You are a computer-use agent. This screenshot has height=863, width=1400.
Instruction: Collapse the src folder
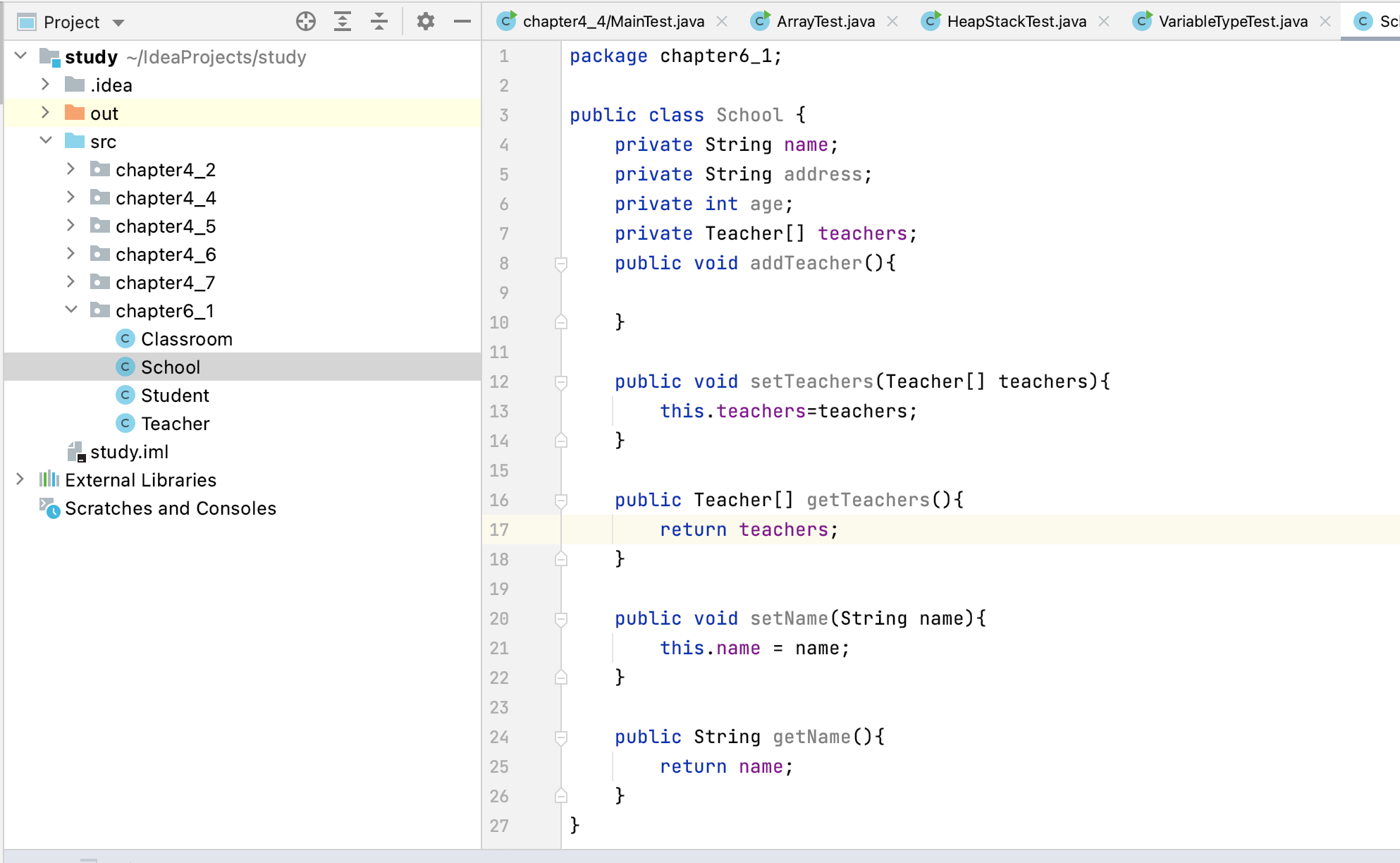point(46,140)
